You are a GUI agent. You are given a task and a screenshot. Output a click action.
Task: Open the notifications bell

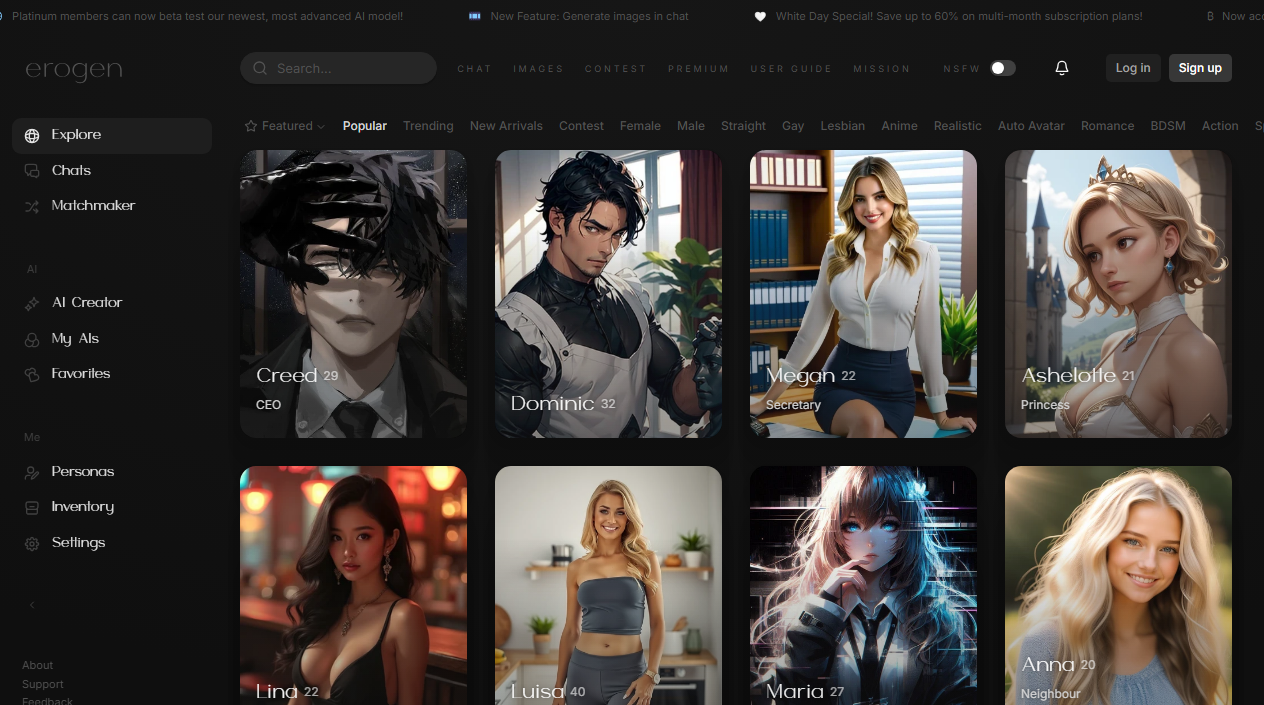(x=1061, y=67)
